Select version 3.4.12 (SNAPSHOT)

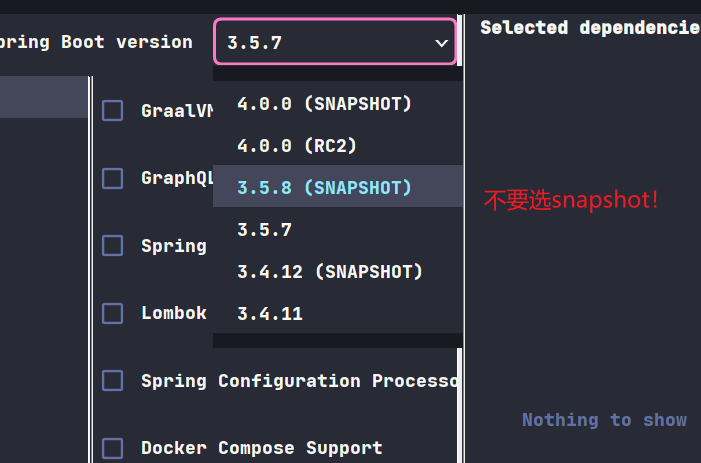338,271
